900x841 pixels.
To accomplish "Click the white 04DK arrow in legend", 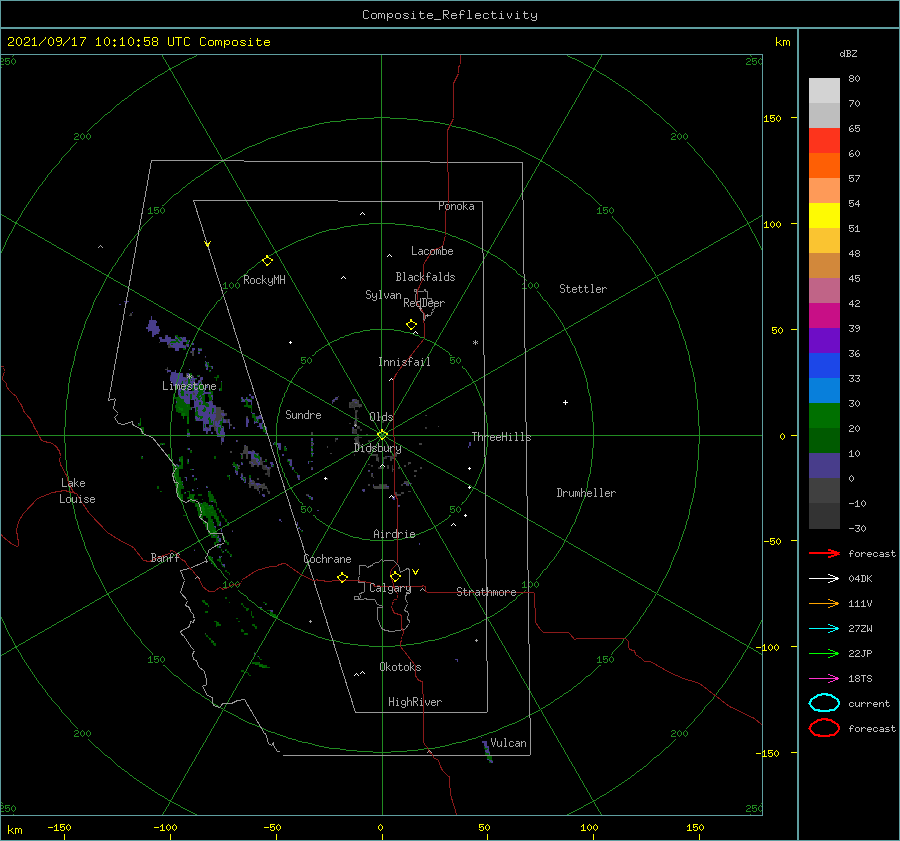I will 824,578.
